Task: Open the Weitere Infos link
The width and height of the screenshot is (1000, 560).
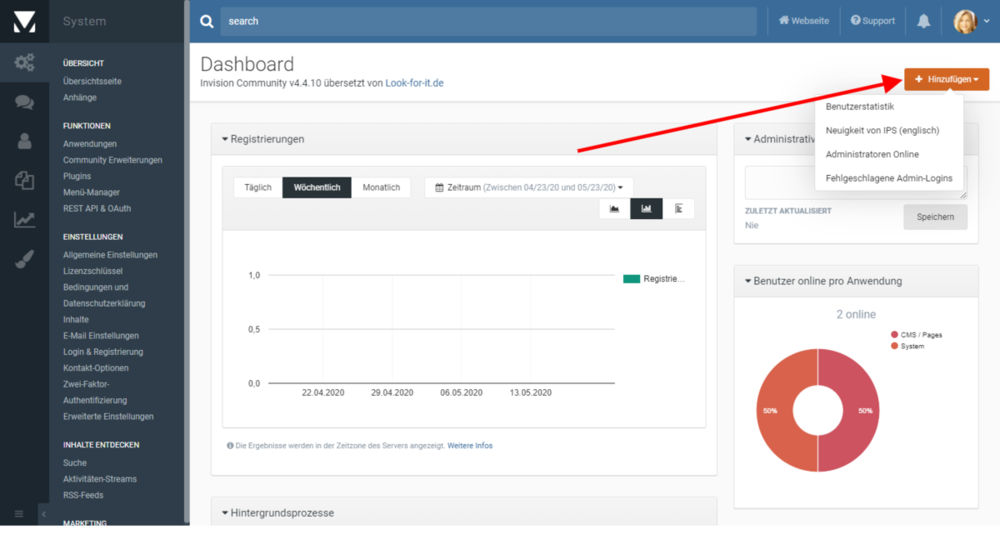Action: [470, 446]
